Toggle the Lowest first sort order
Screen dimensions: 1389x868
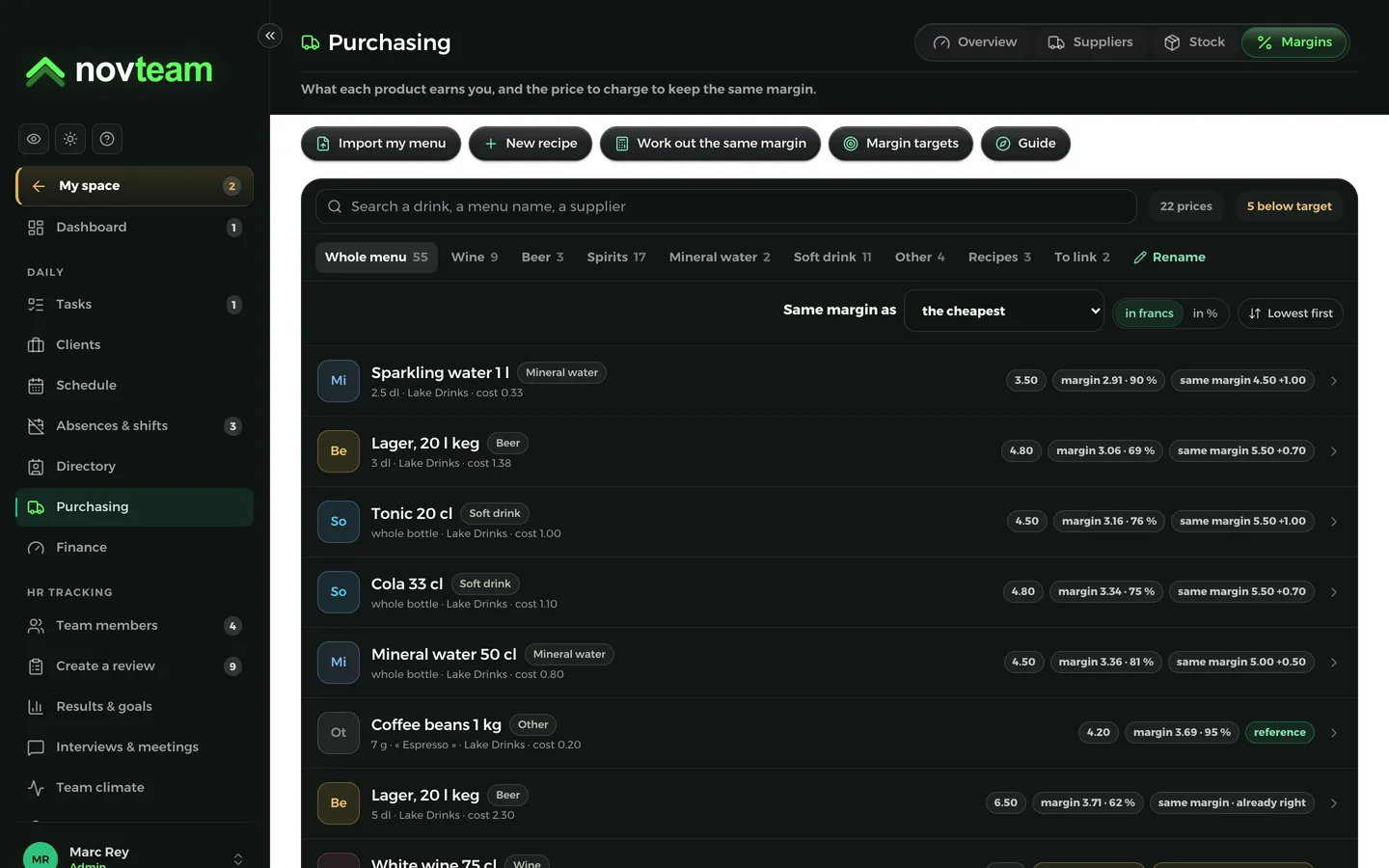coord(1291,313)
